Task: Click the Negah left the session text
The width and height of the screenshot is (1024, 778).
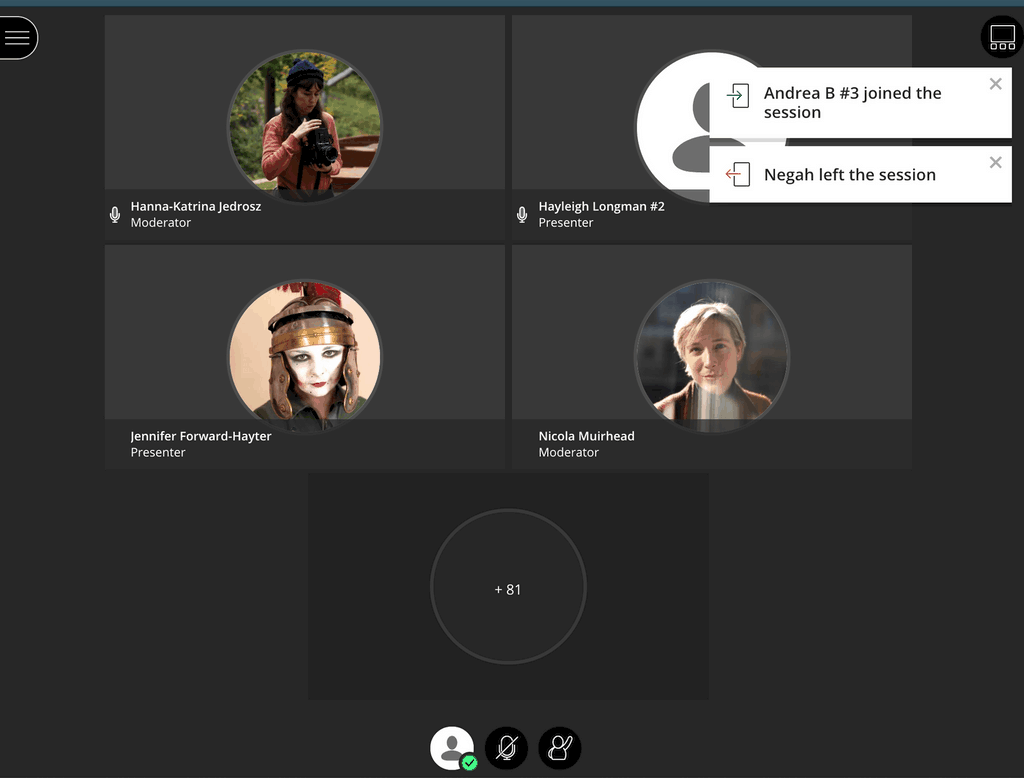Action: click(849, 175)
